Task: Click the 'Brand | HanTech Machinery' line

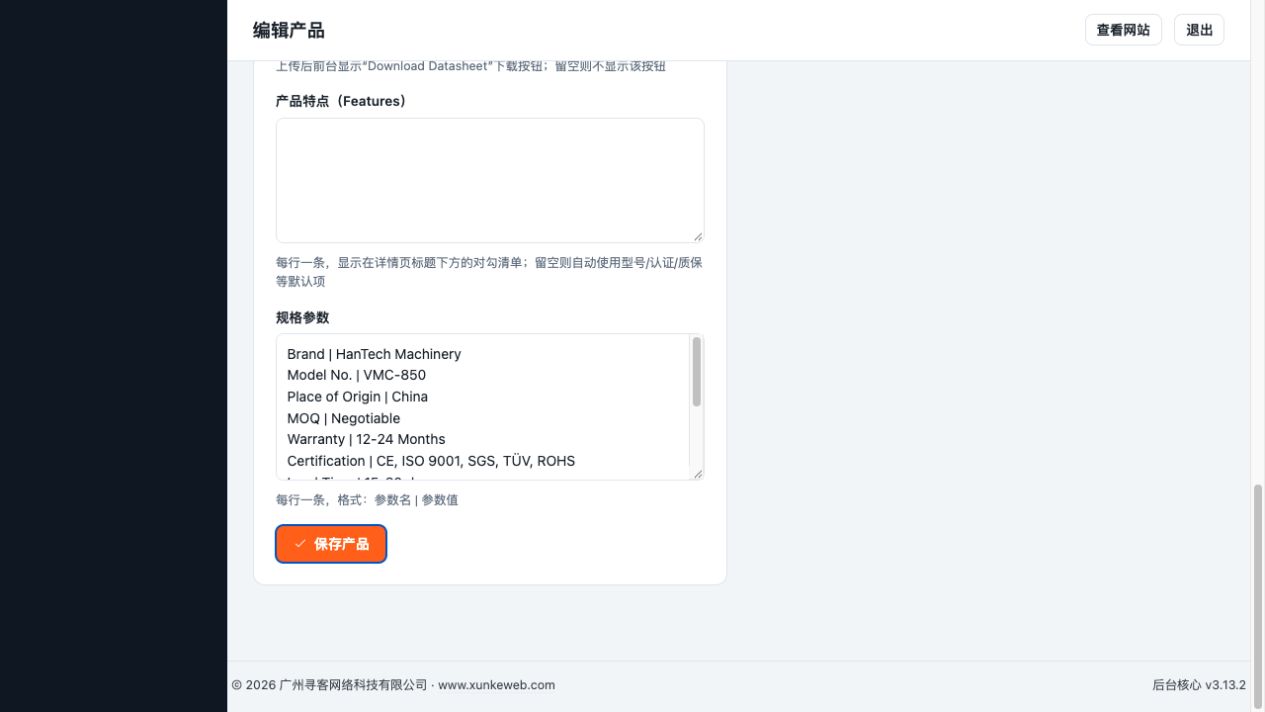Action: pyautogui.click(x=374, y=354)
